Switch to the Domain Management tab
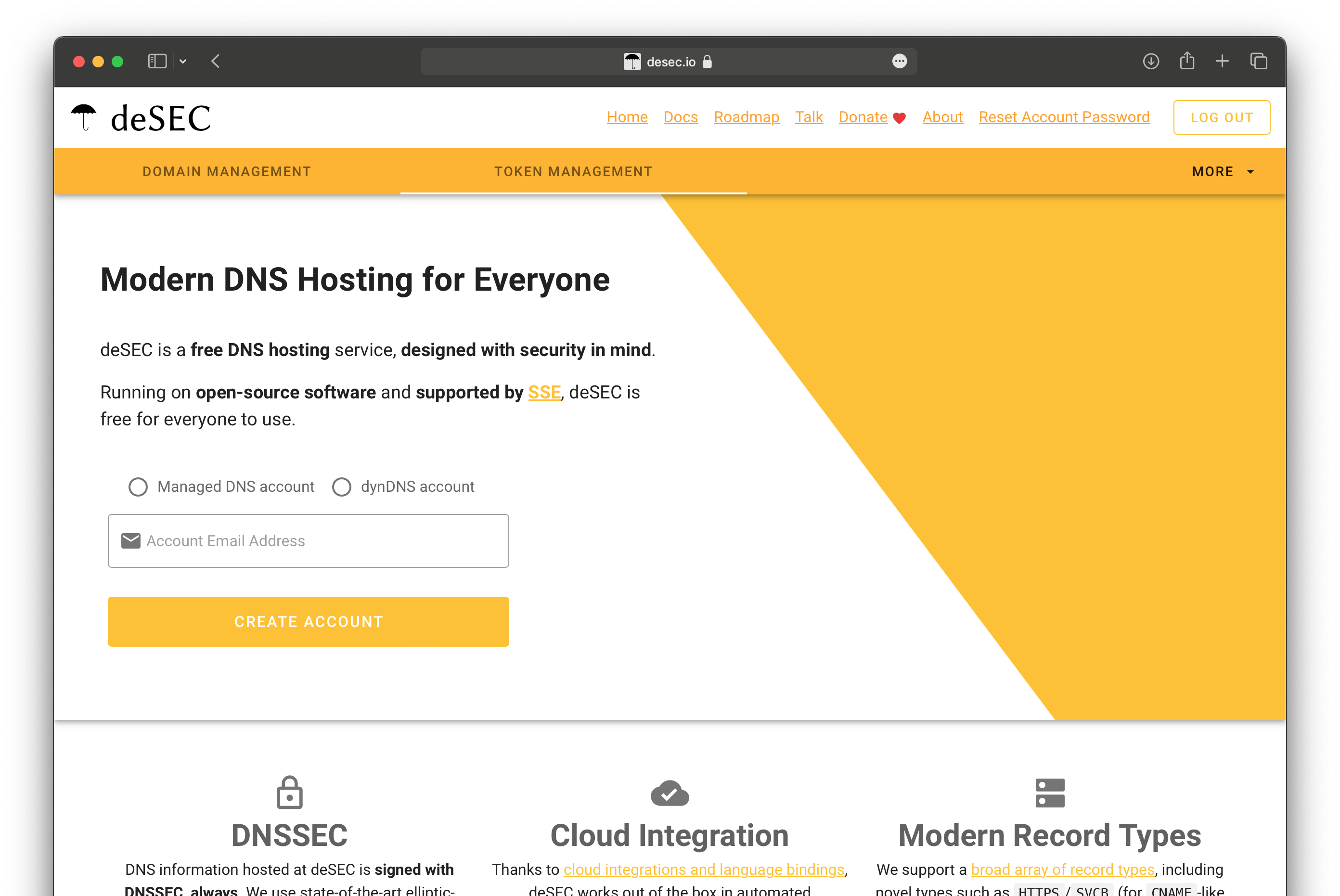This screenshot has width=1340, height=896. [x=227, y=171]
